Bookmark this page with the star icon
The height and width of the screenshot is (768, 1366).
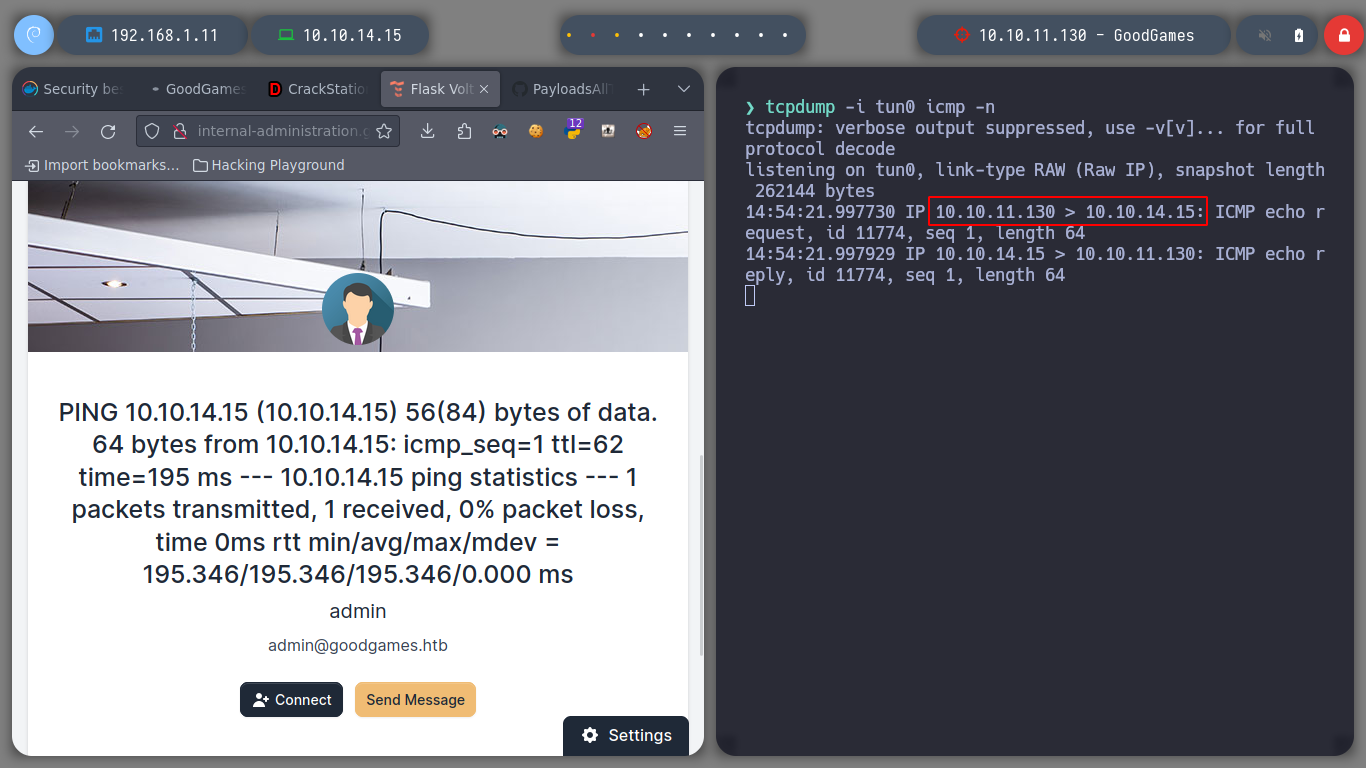(384, 131)
